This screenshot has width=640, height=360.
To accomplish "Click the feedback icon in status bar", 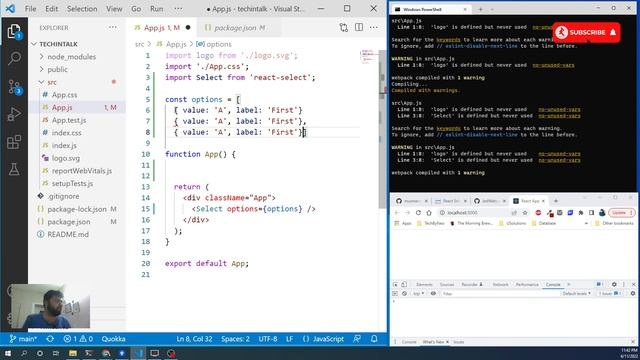I will (357, 339).
